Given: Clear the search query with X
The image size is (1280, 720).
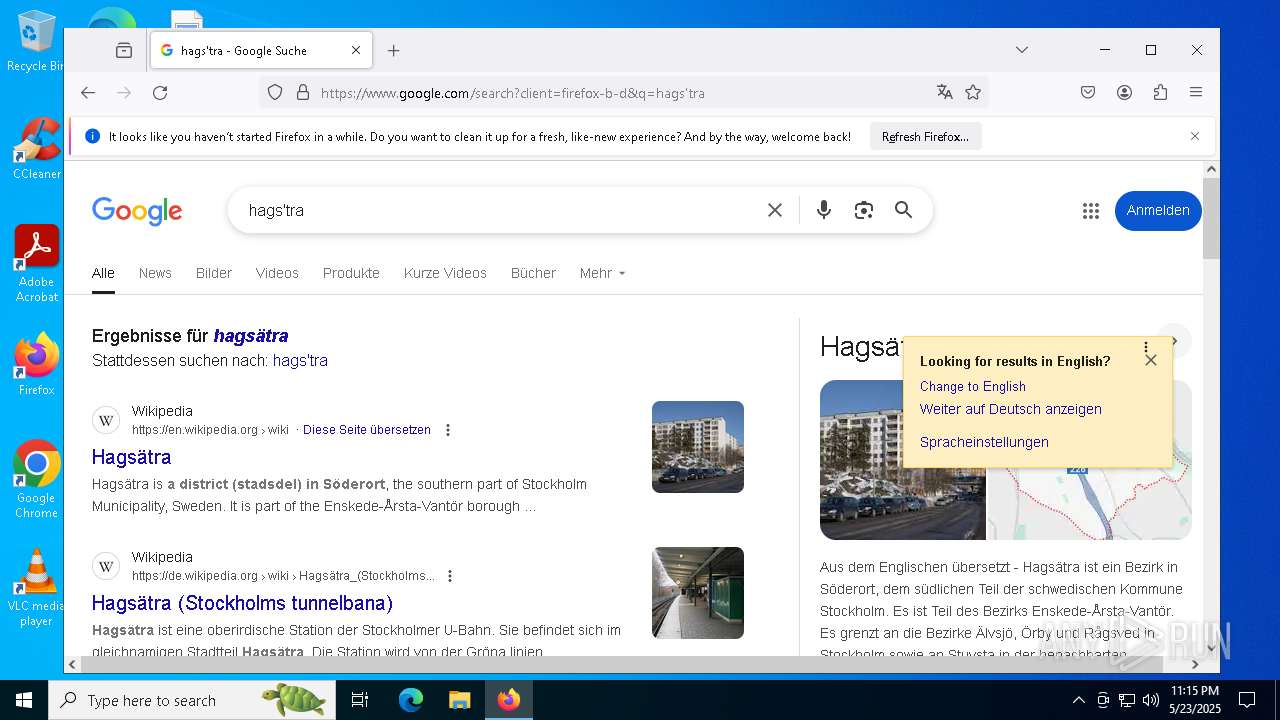Looking at the screenshot, I should click(x=775, y=210).
